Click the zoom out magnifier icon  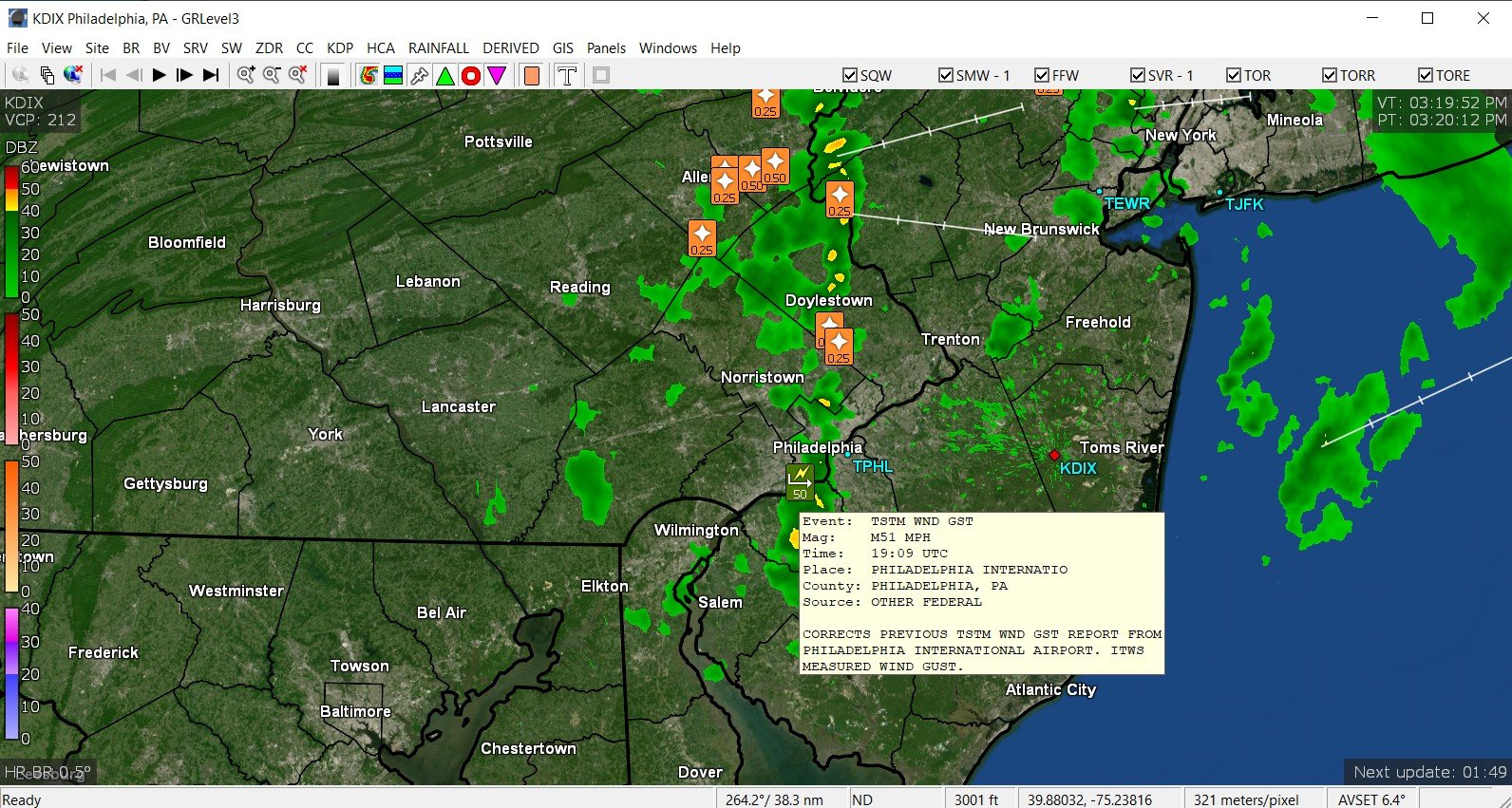click(x=272, y=75)
